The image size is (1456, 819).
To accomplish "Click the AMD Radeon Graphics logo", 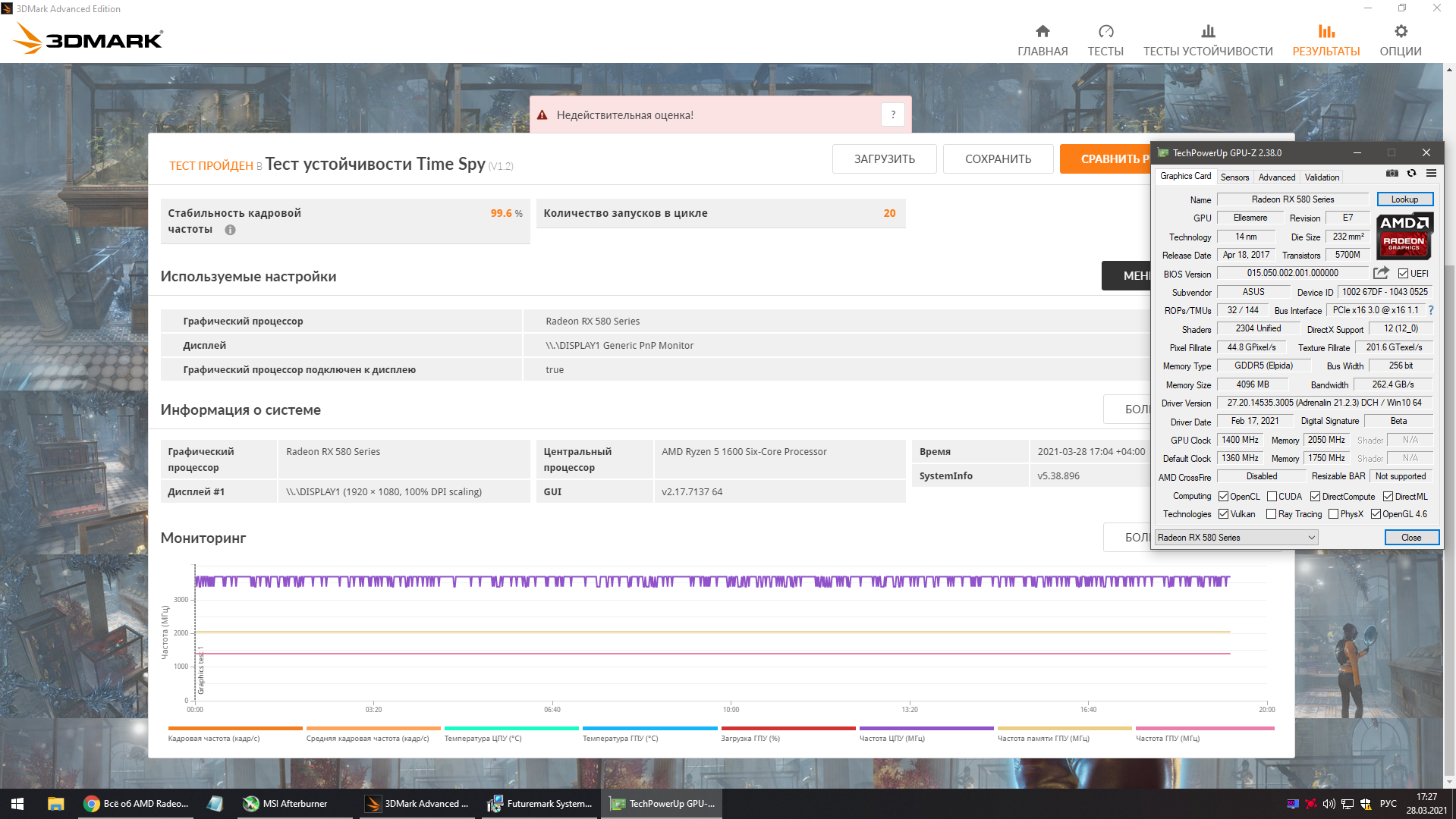I will click(x=1404, y=237).
